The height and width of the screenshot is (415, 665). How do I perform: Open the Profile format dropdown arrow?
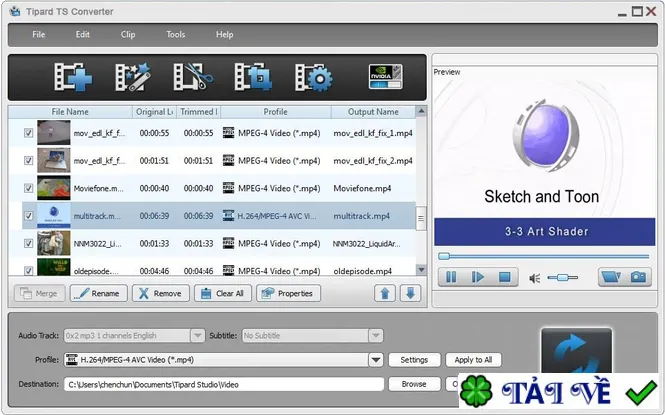tap(376, 360)
